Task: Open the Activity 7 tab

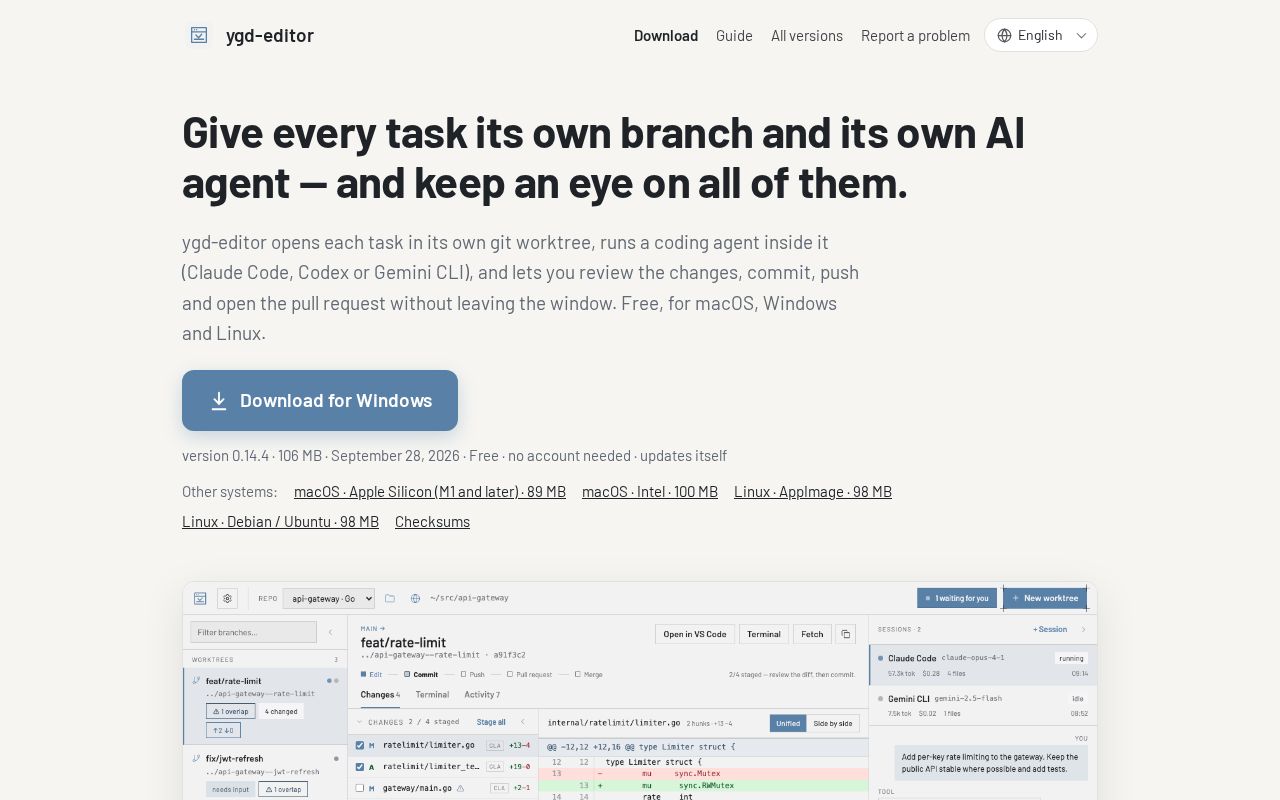Action: coord(483,694)
